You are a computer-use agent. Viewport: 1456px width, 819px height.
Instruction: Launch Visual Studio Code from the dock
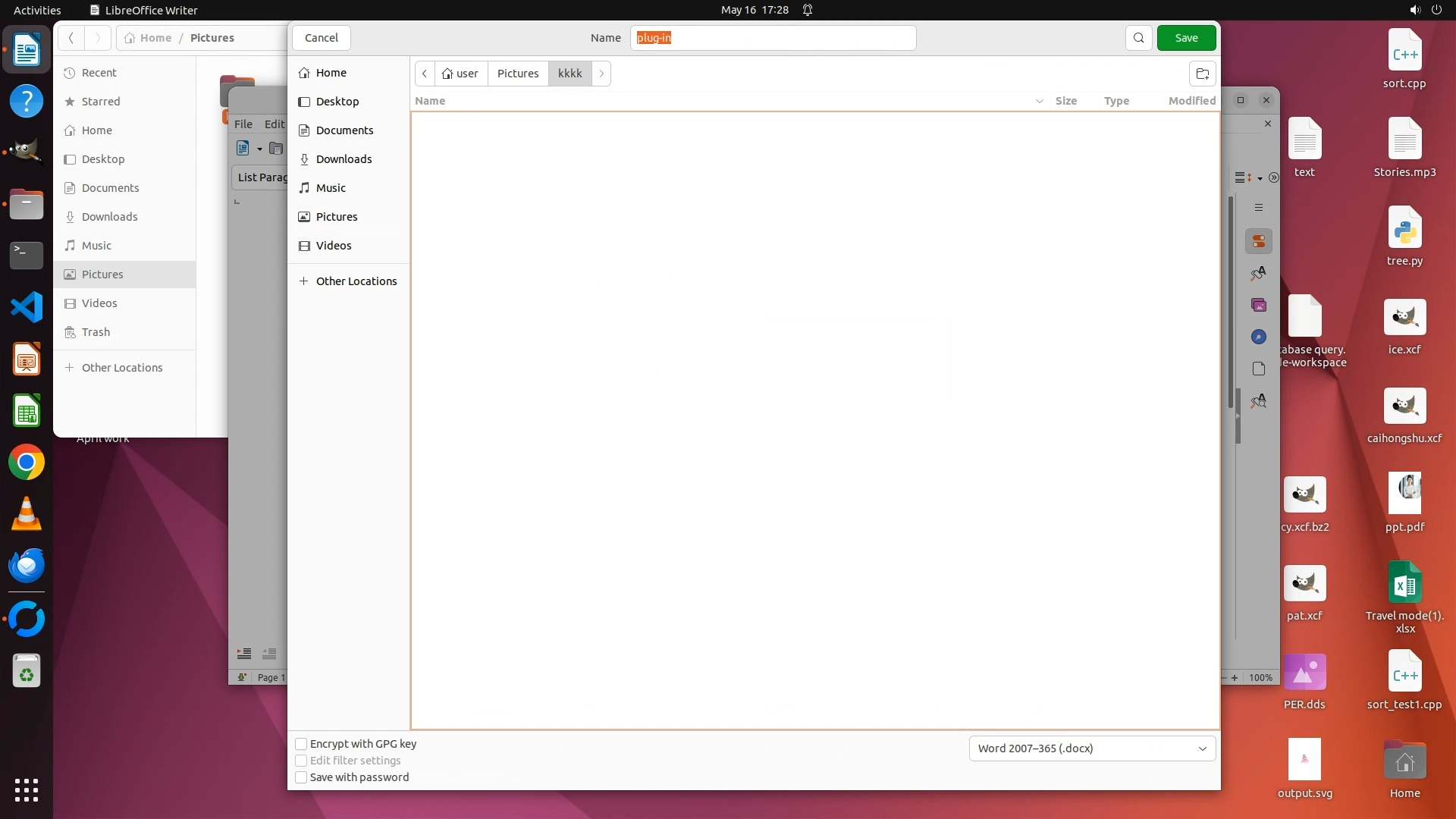click(x=27, y=308)
